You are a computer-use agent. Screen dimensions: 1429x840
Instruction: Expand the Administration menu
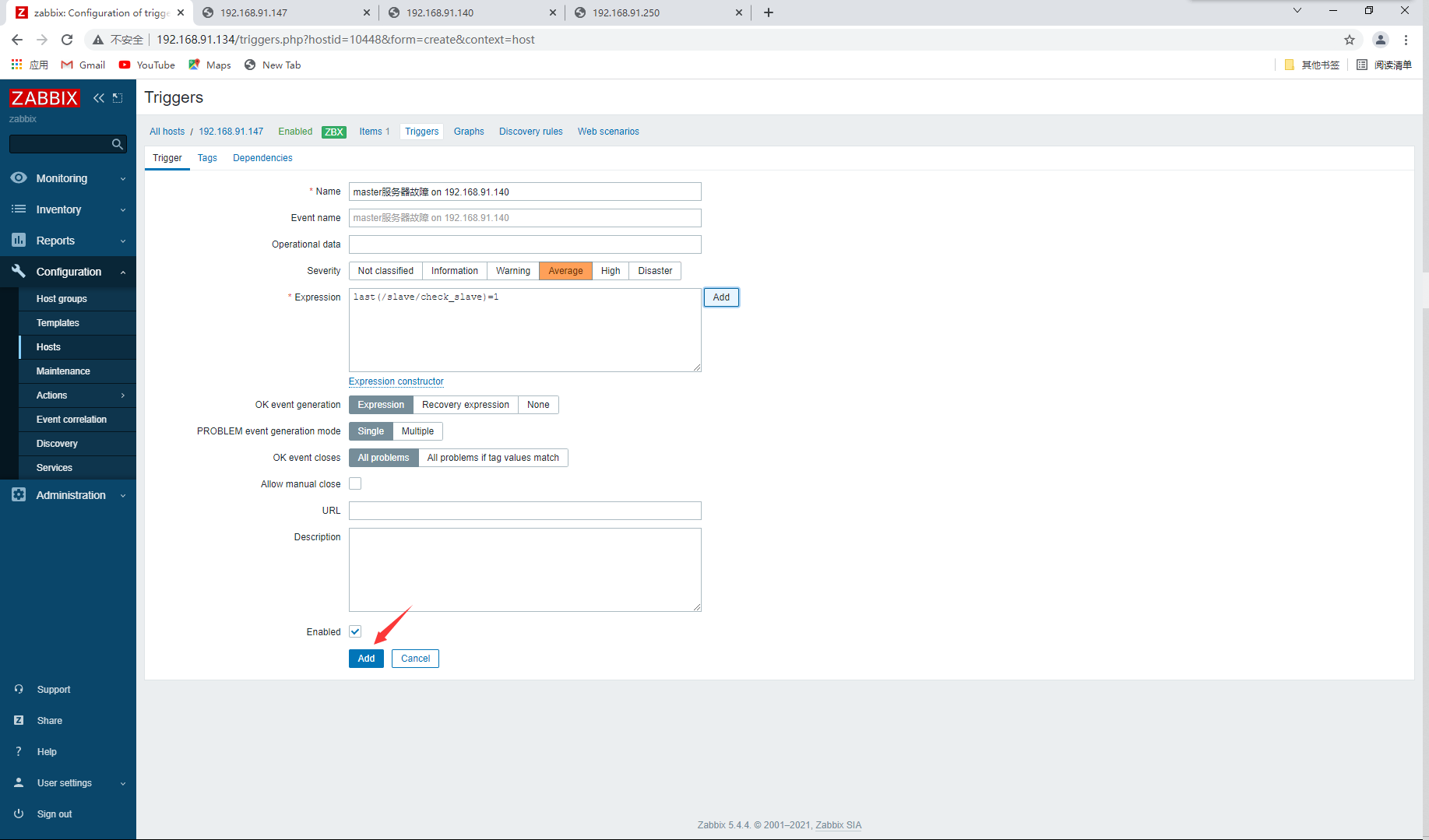coord(123,496)
